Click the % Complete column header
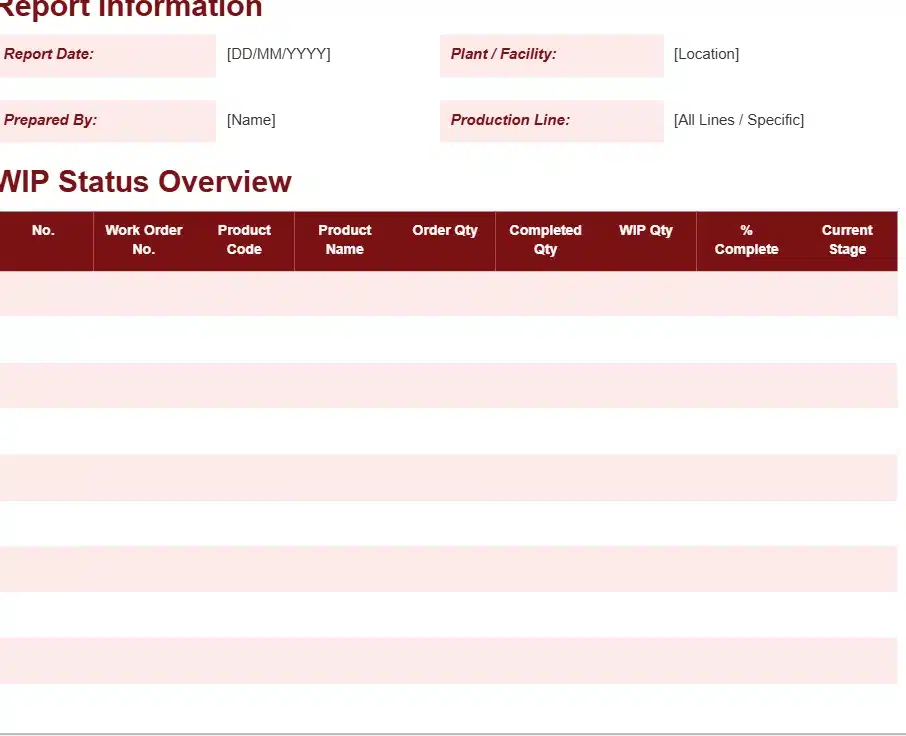The height and width of the screenshot is (736, 906). point(746,240)
